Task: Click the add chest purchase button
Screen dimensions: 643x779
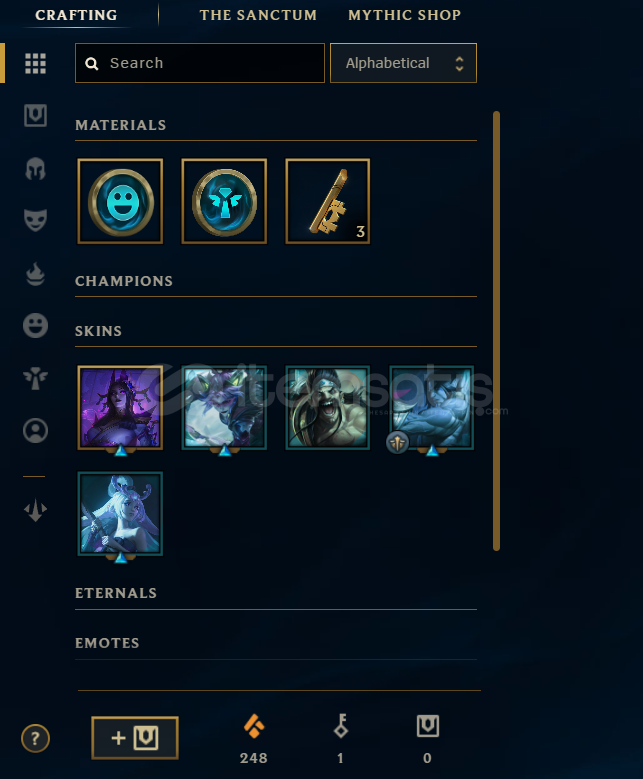Action: click(135, 738)
